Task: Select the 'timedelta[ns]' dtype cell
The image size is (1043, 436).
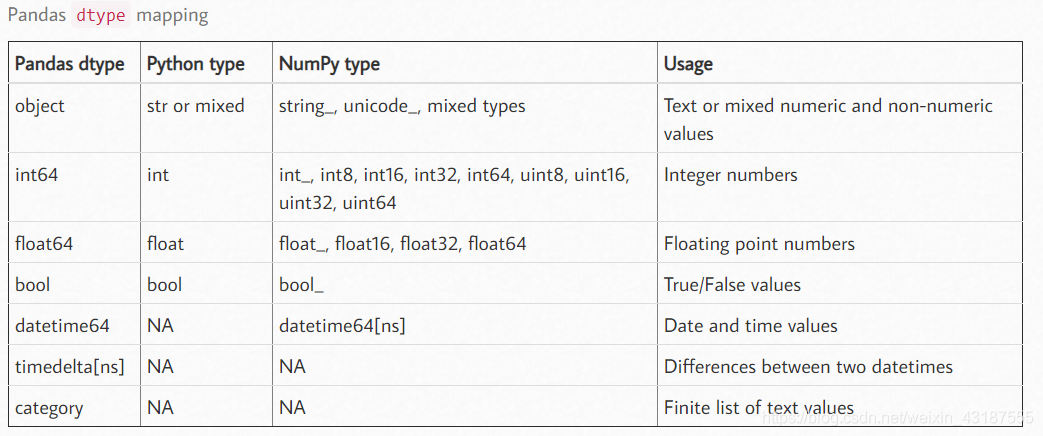Action: 70,367
